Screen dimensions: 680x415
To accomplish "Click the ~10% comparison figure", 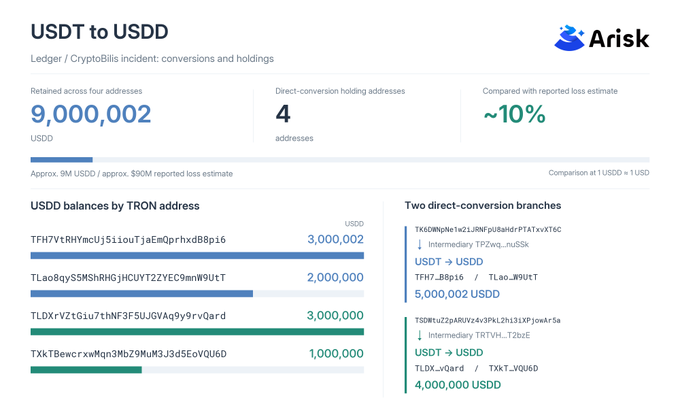I will pos(514,114).
